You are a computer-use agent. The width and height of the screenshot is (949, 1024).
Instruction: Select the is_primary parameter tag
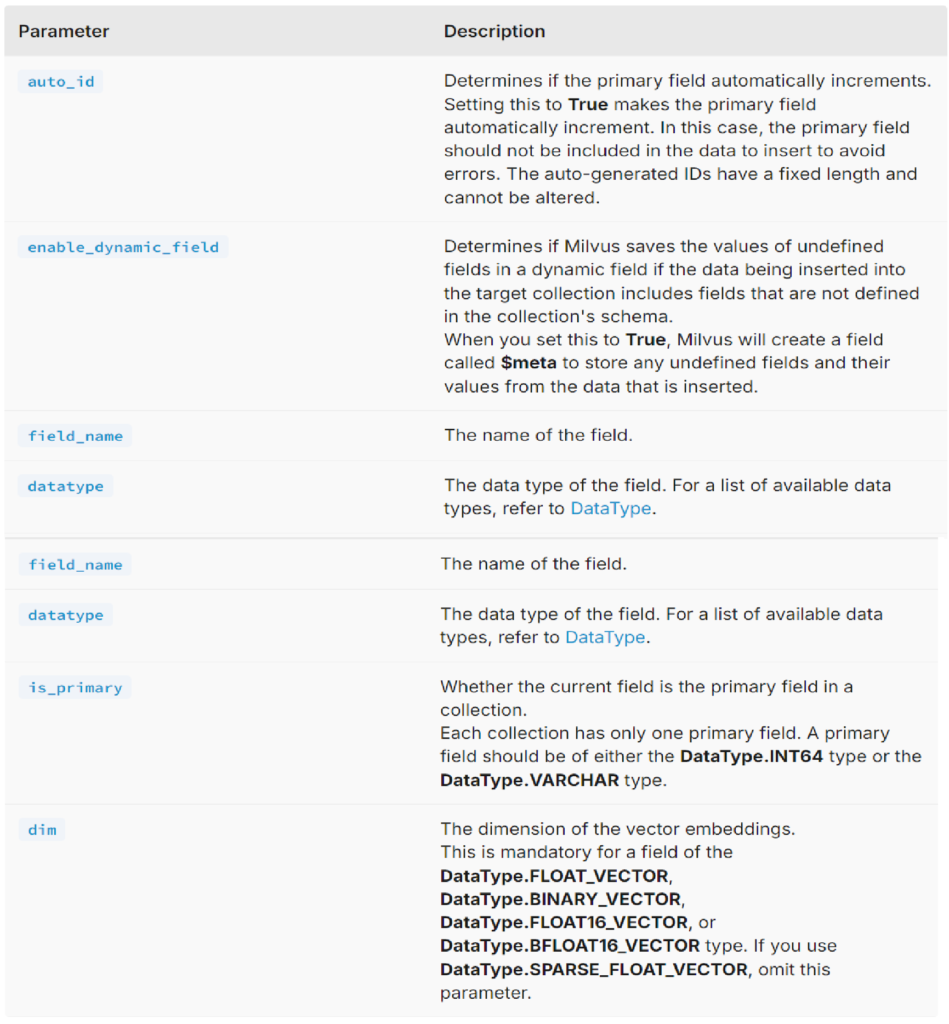[x=75, y=688]
